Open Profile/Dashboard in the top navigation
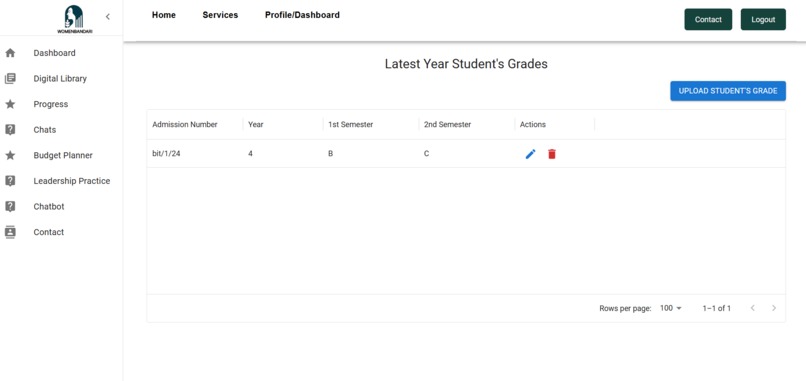The height and width of the screenshot is (381, 806). (x=302, y=15)
